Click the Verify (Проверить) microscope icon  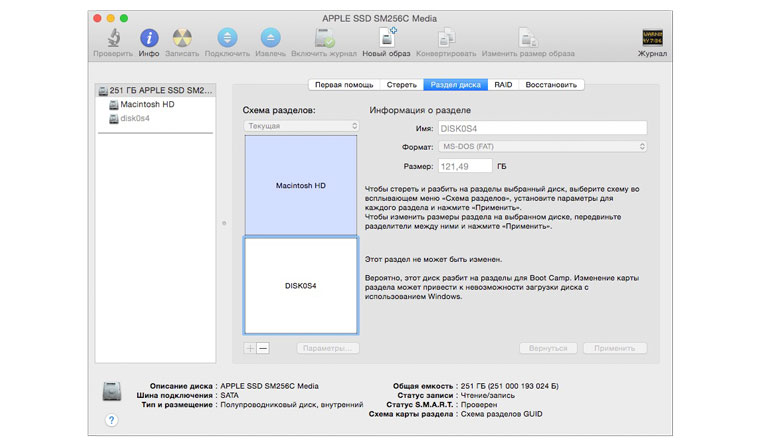pyautogui.click(x=113, y=38)
